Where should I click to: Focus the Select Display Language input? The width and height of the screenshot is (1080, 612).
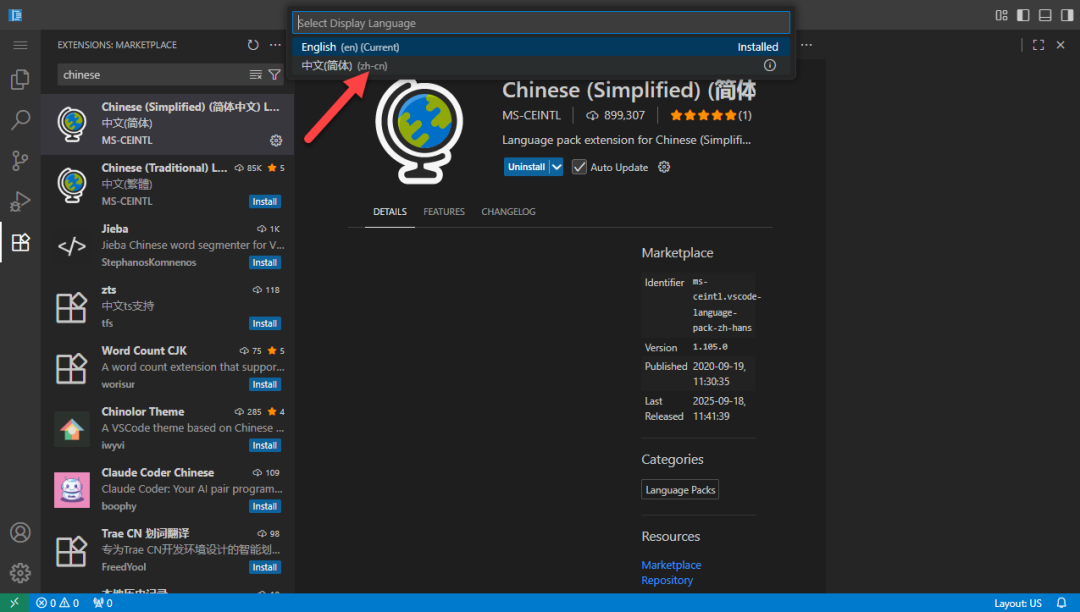pyautogui.click(x=541, y=23)
